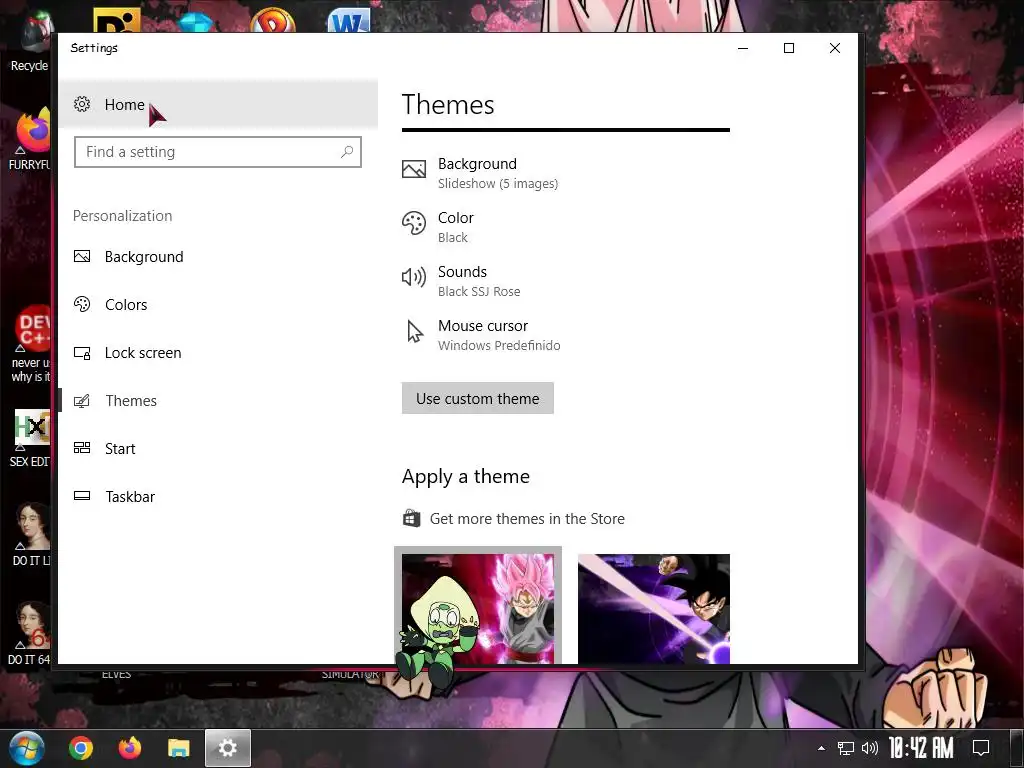Click the Store bag icon

point(411,518)
